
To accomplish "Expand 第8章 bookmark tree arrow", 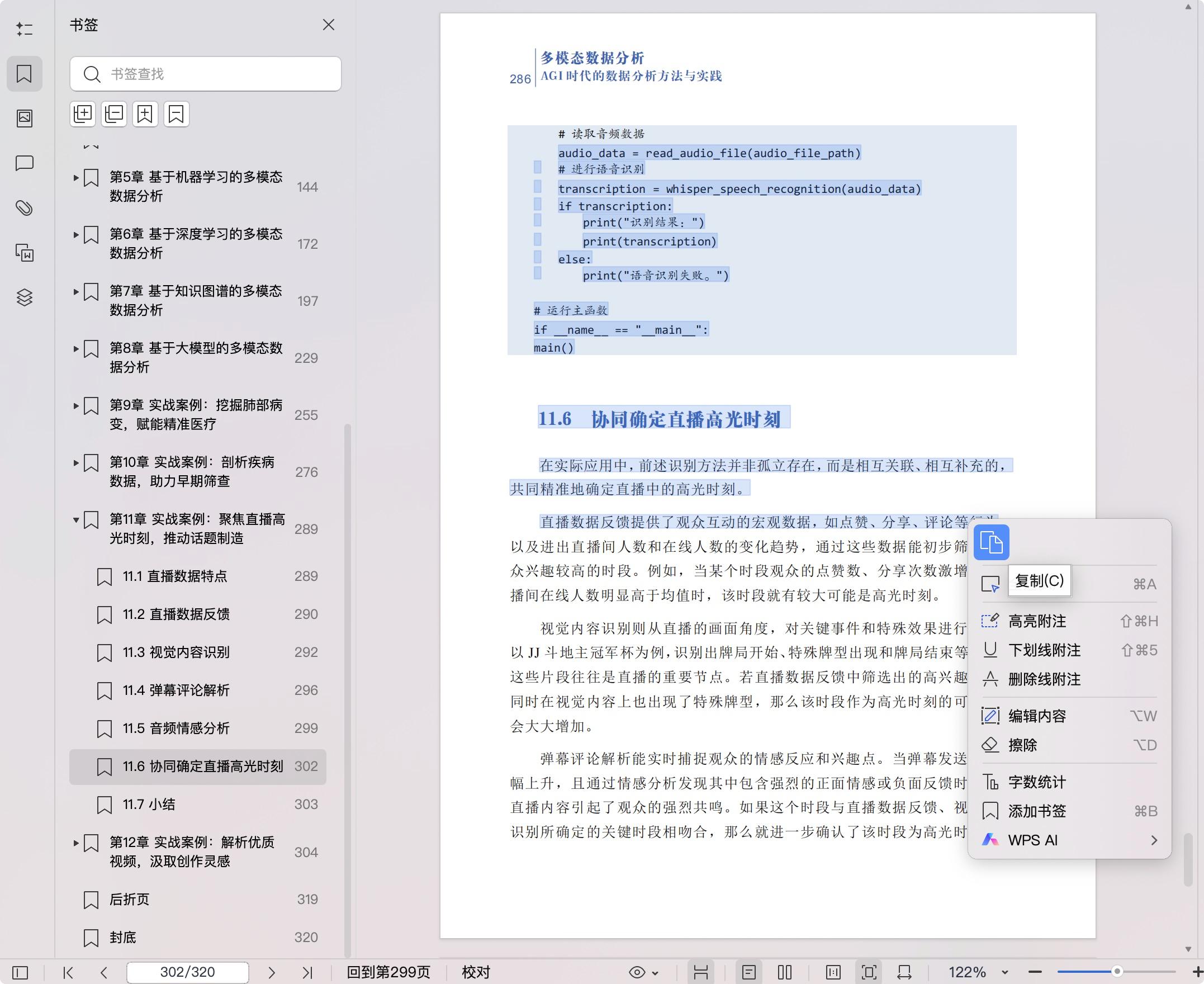I will [x=76, y=349].
